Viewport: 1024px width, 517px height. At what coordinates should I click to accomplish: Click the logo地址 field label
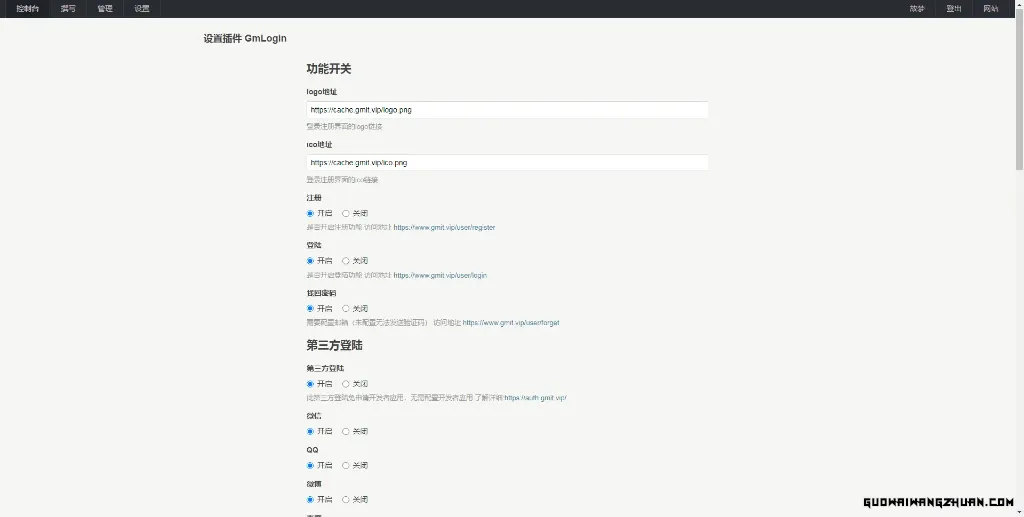[x=321, y=92]
